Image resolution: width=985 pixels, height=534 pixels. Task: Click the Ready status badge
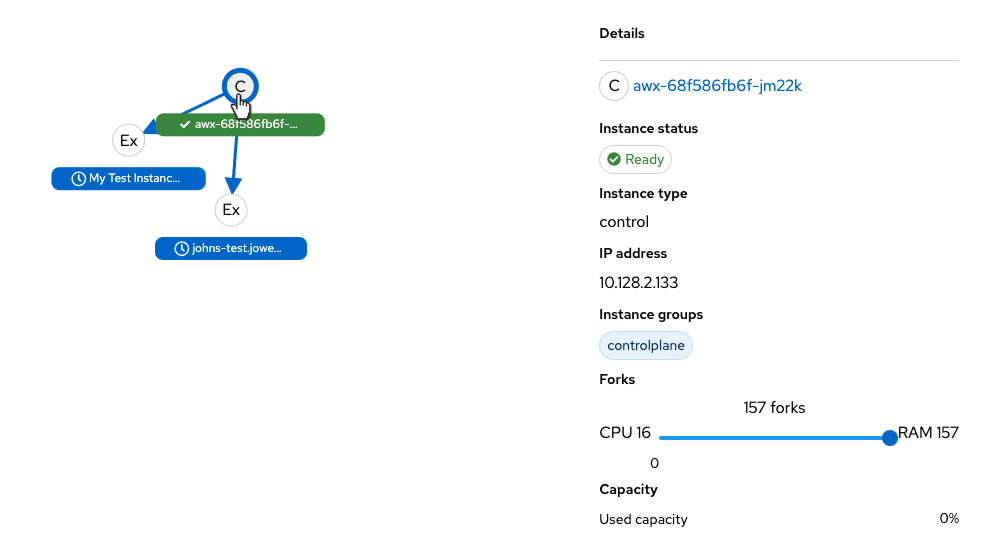pyautogui.click(x=635, y=159)
